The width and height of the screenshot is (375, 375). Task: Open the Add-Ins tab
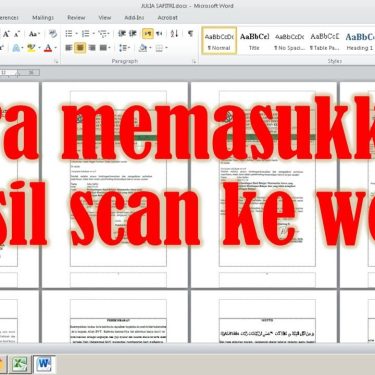(x=134, y=18)
